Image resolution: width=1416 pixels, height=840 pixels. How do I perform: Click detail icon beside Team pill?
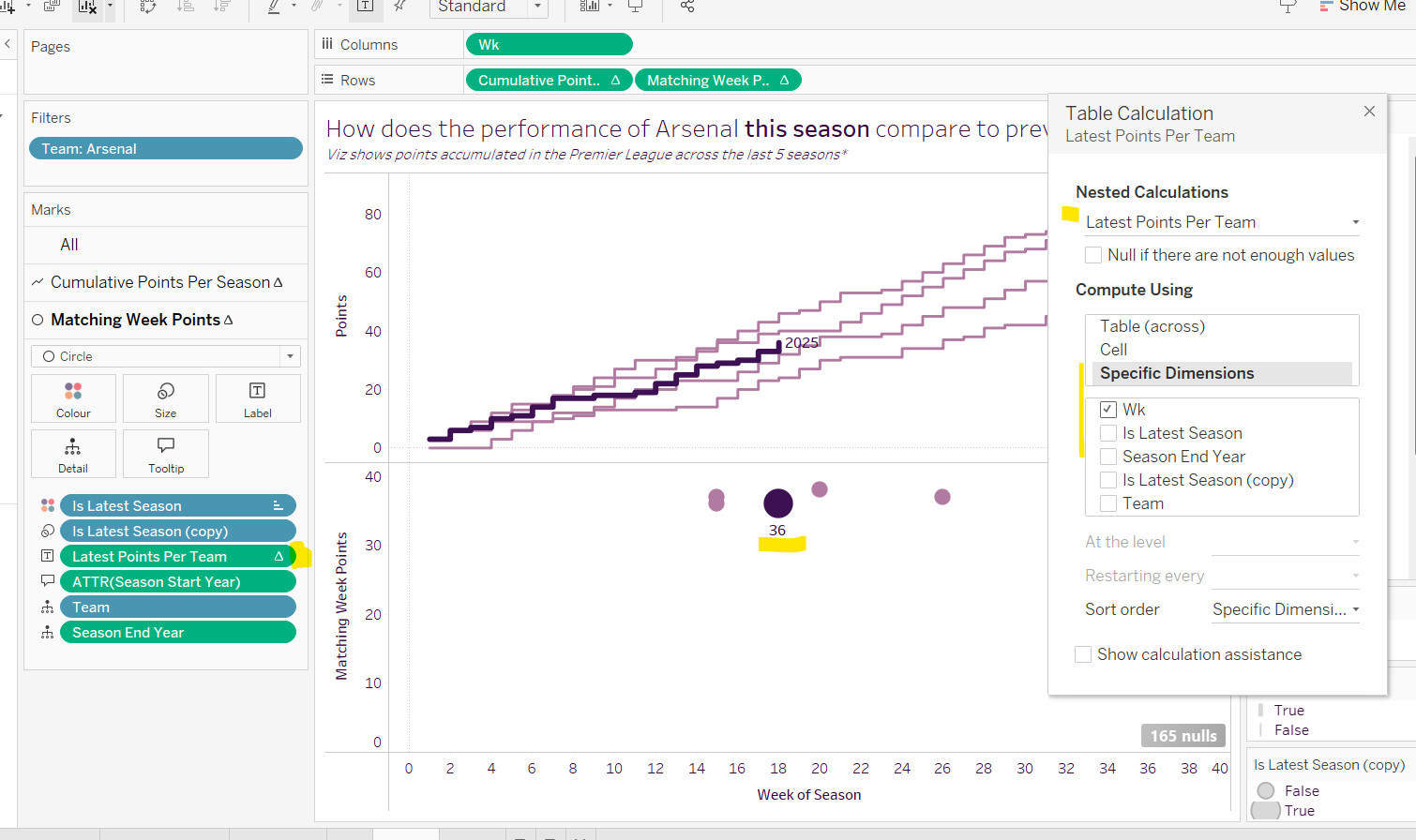48,607
